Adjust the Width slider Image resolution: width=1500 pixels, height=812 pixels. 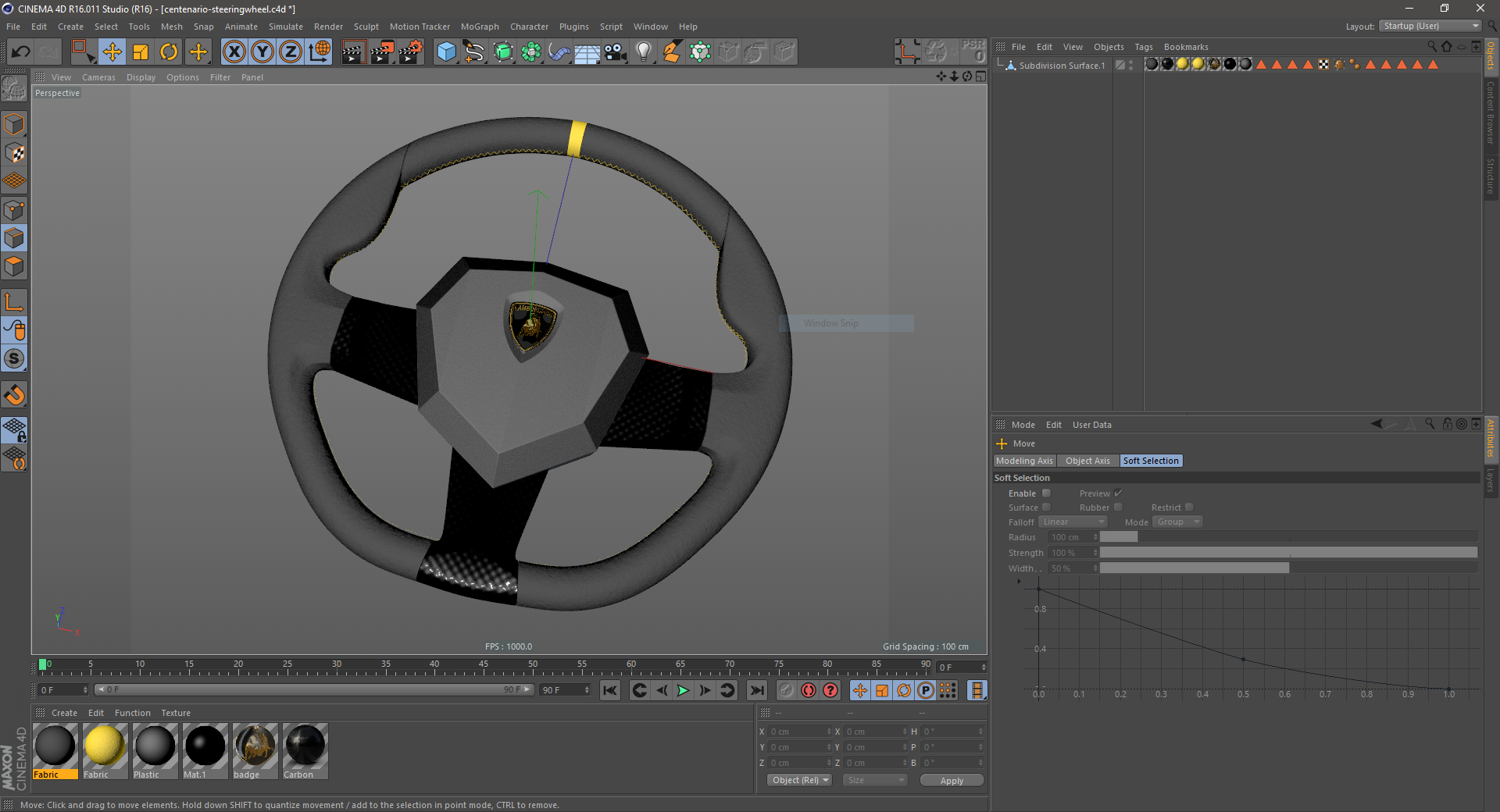pos(1288,568)
